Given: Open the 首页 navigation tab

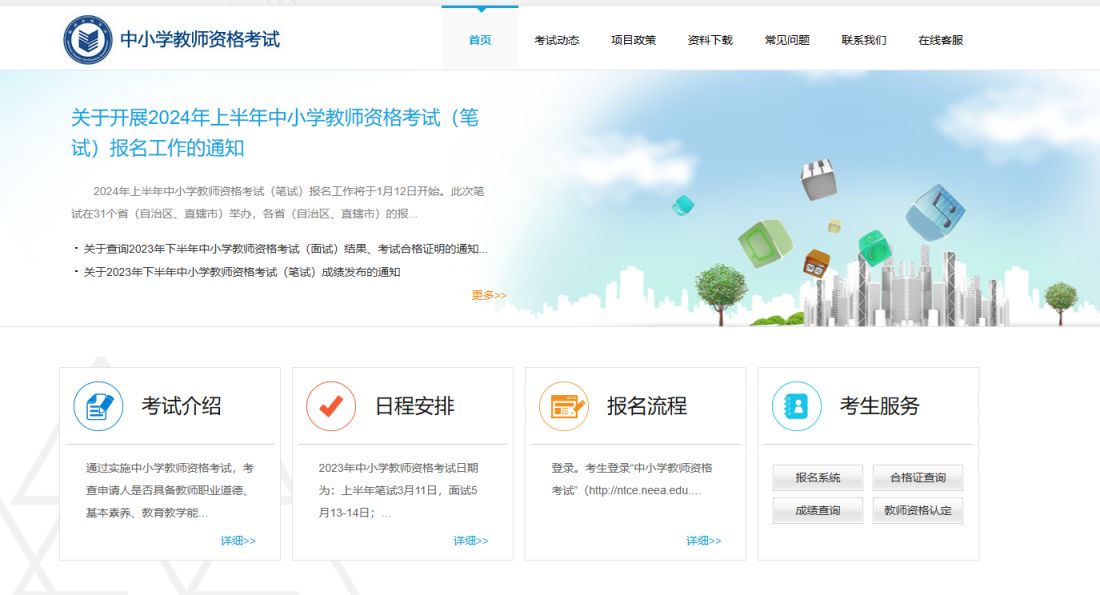Looking at the screenshot, I should 480,40.
